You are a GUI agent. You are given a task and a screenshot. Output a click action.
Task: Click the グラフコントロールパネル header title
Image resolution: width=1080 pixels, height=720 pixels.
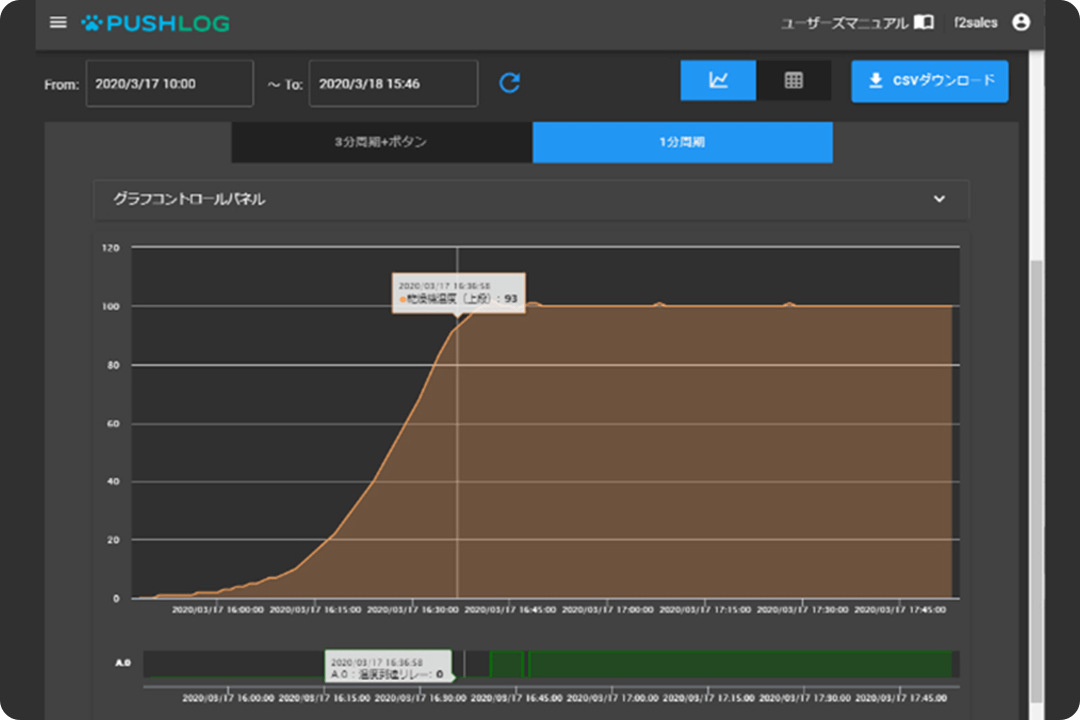pyautogui.click(x=189, y=199)
